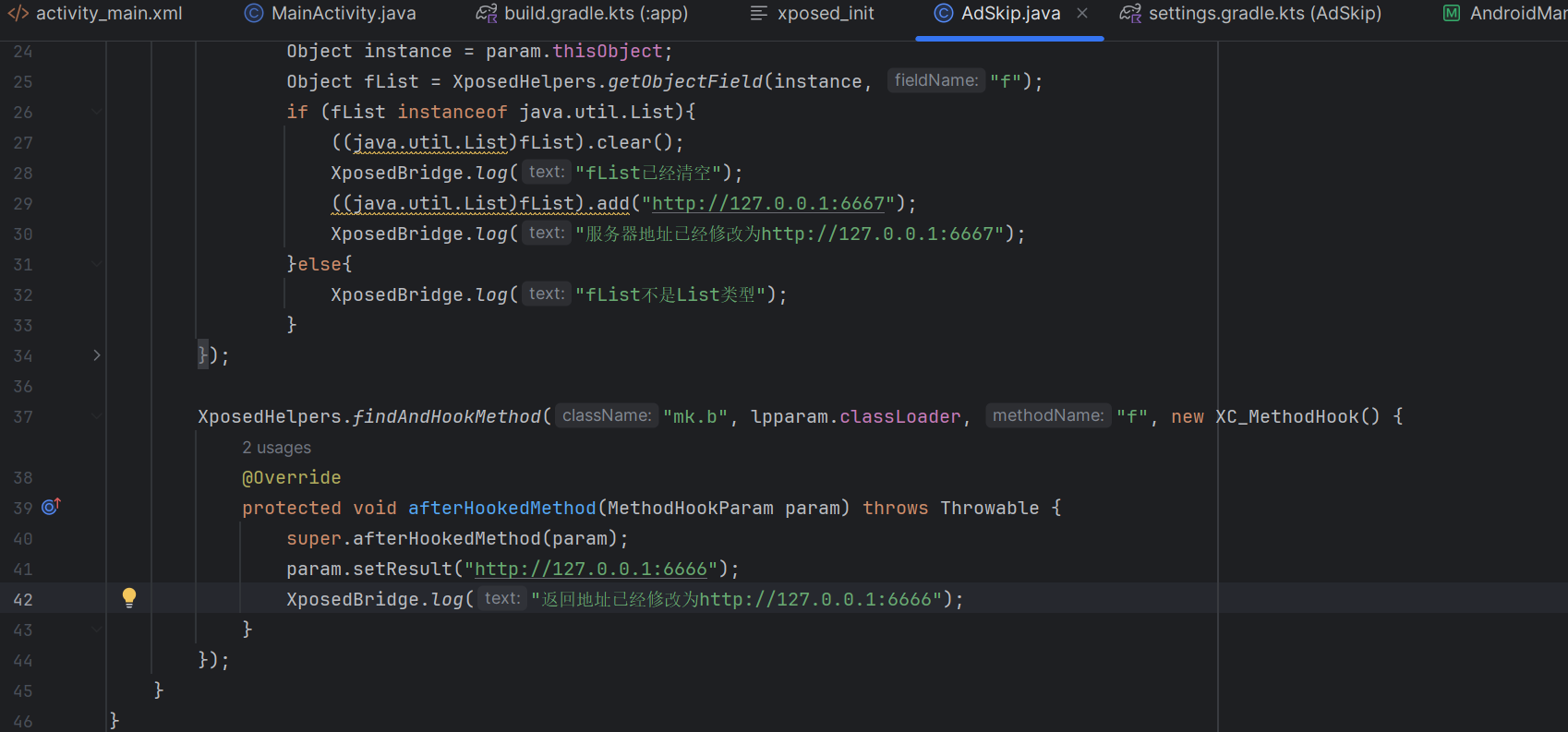Image resolution: width=1568 pixels, height=732 pixels.
Task: Collapse the else block at line 31
Action: (97, 264)
